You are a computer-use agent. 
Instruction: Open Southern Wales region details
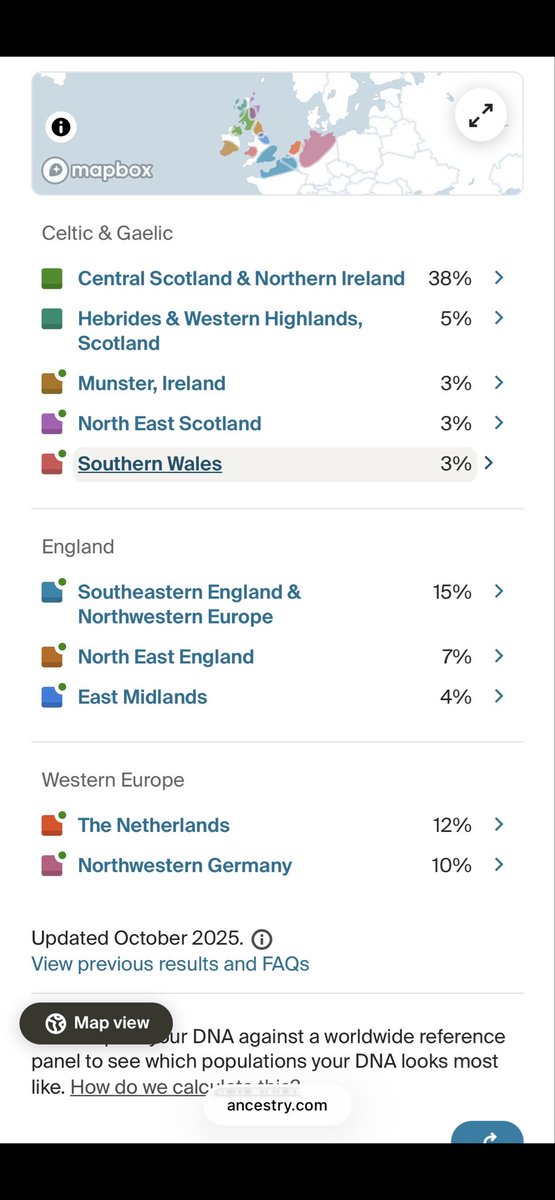point(150,464)
